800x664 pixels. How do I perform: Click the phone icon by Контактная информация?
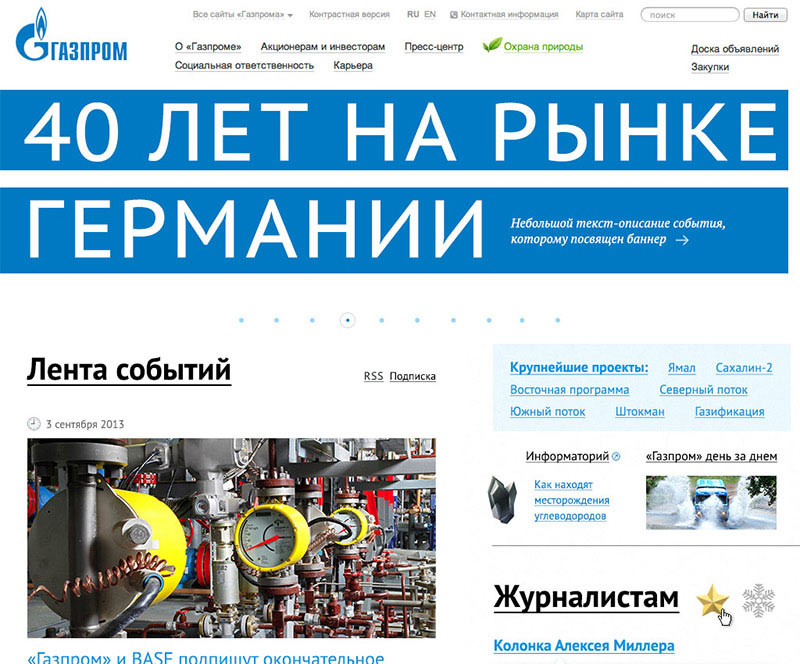455,15
